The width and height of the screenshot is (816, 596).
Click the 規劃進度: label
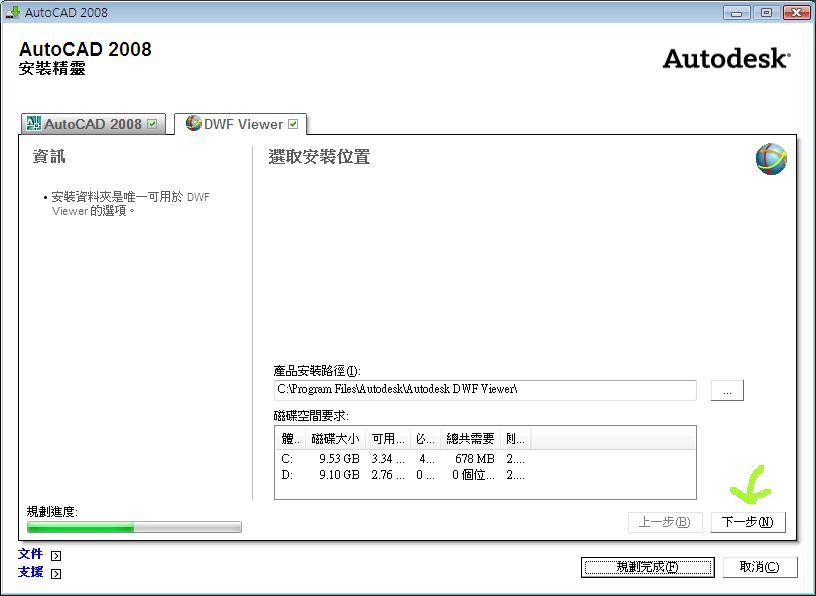(x=52, y=512)
